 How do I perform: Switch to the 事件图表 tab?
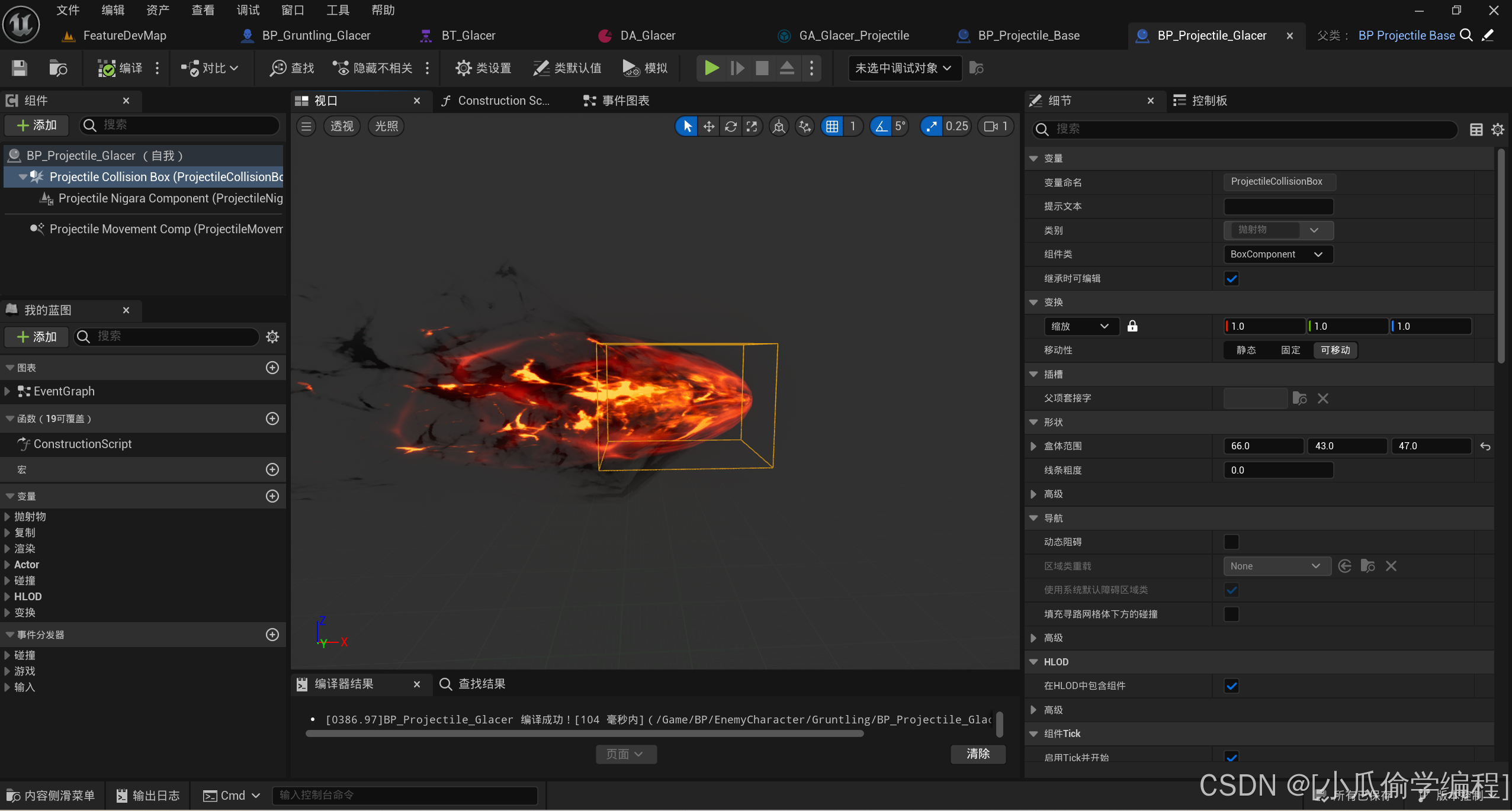(618, 101)
